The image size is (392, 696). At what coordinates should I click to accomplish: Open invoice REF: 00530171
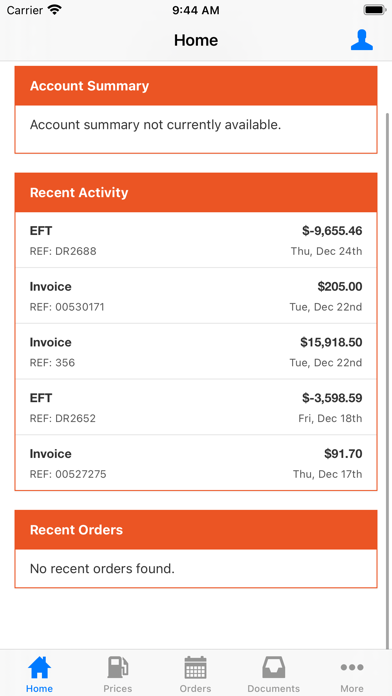coord(196,296)
